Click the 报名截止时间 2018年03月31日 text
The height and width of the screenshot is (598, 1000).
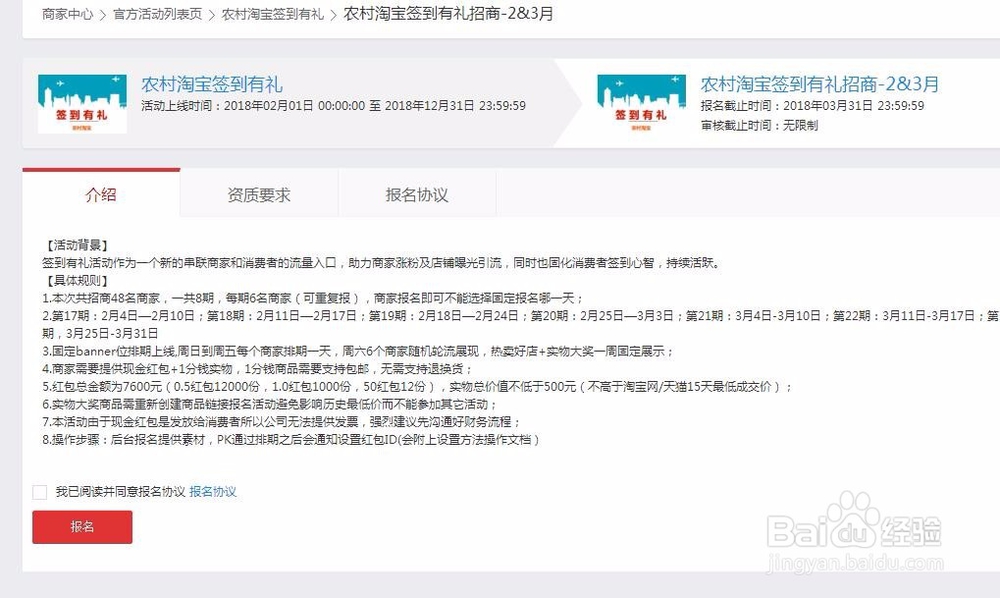click(x=812, y=106)
